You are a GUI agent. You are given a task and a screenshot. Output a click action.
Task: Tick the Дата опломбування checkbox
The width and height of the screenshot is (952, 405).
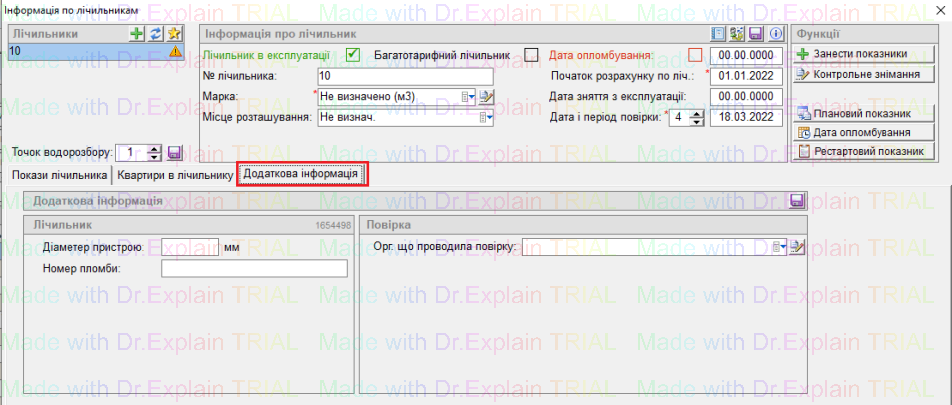click(695, 55)
